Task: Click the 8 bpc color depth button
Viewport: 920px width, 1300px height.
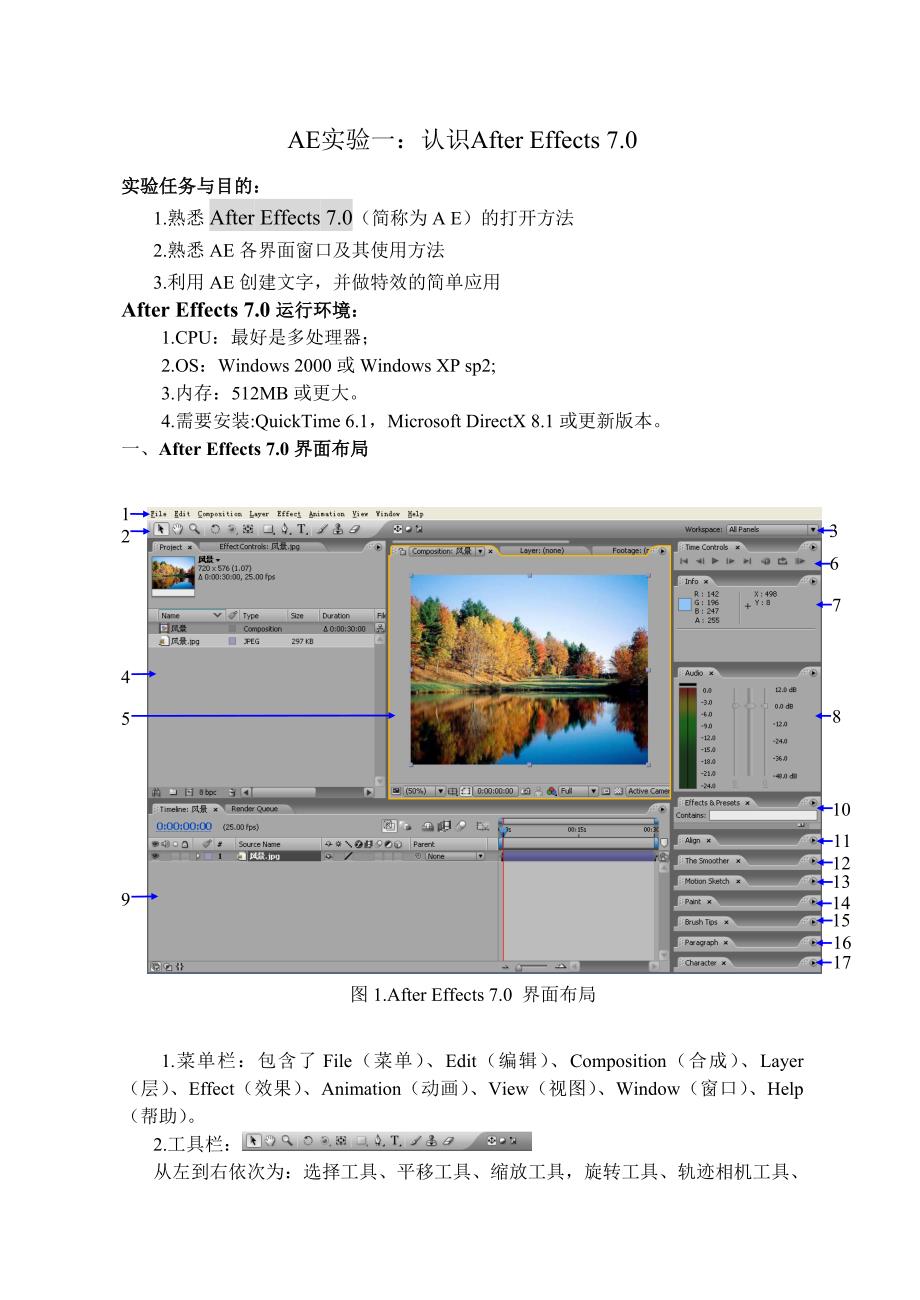Action: coord(208,792)
